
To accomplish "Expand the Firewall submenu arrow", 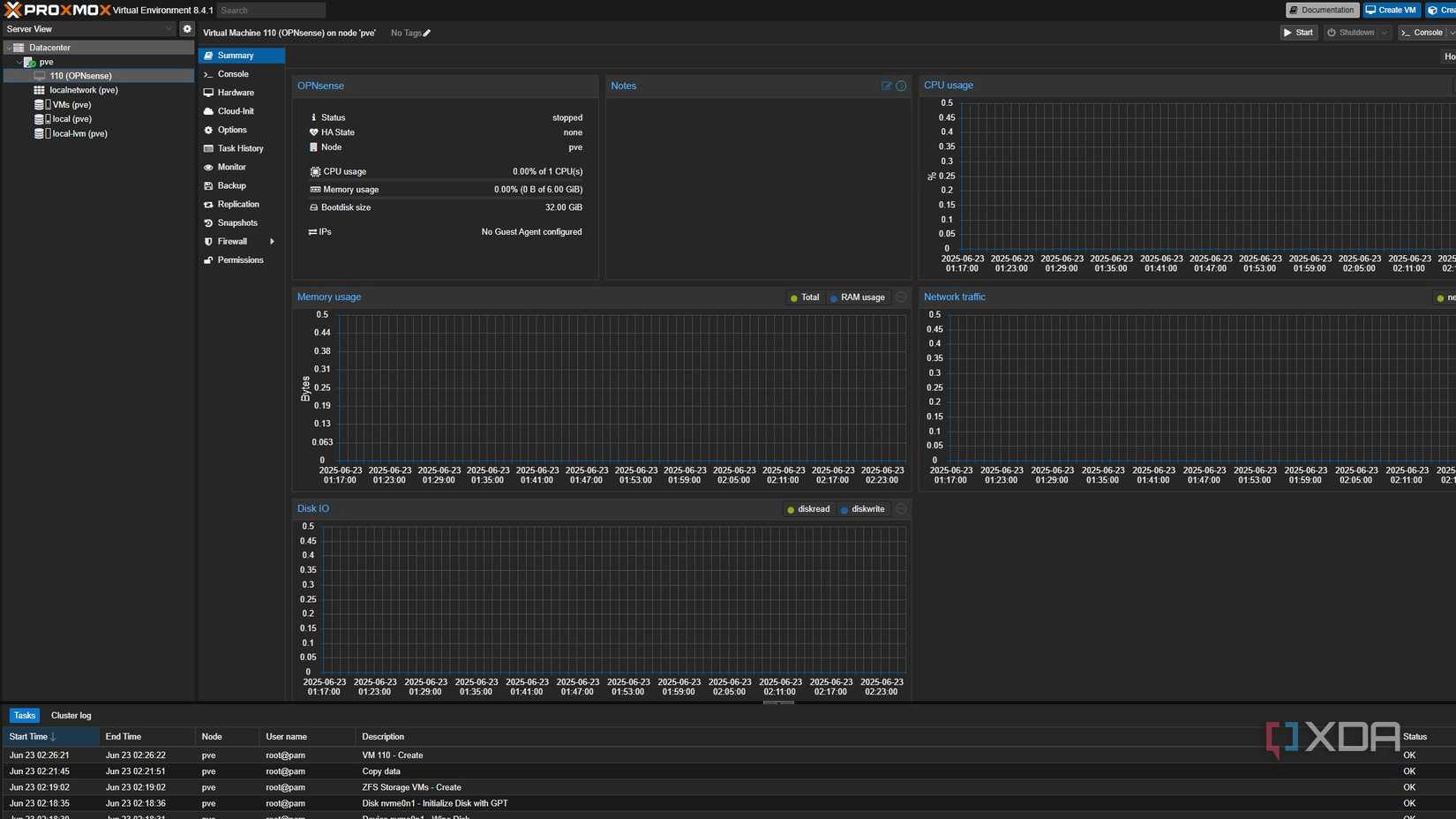I will (x=272, y=241).
